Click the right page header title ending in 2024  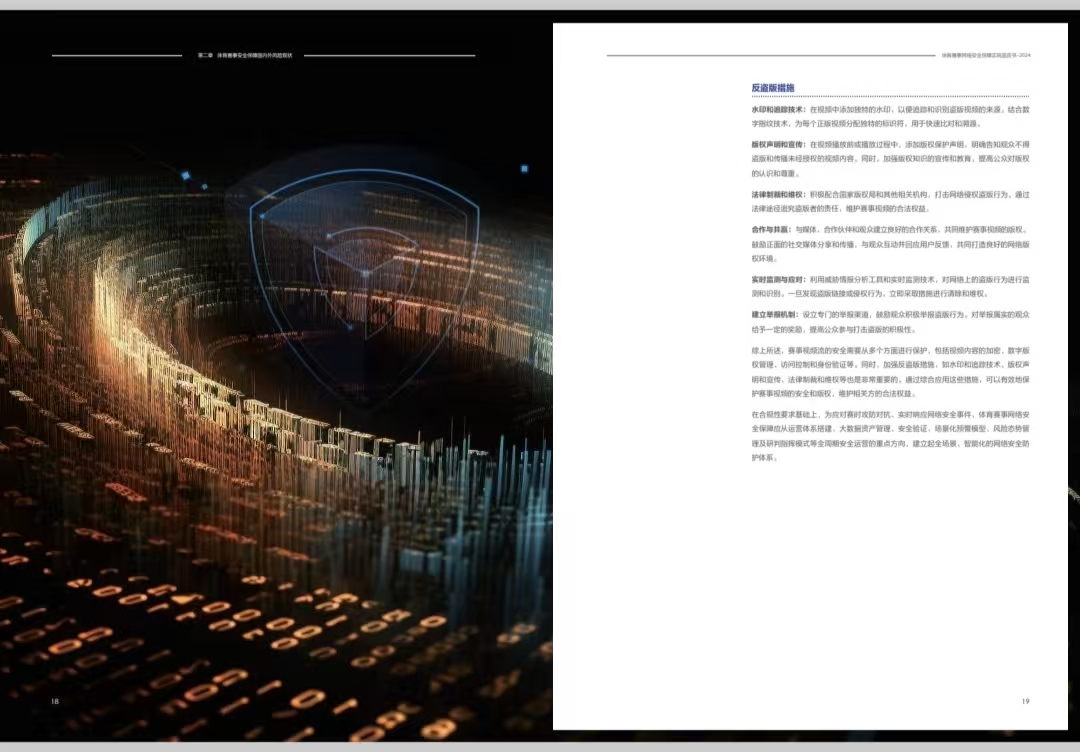pyautogui.click(x=985, y=55)
